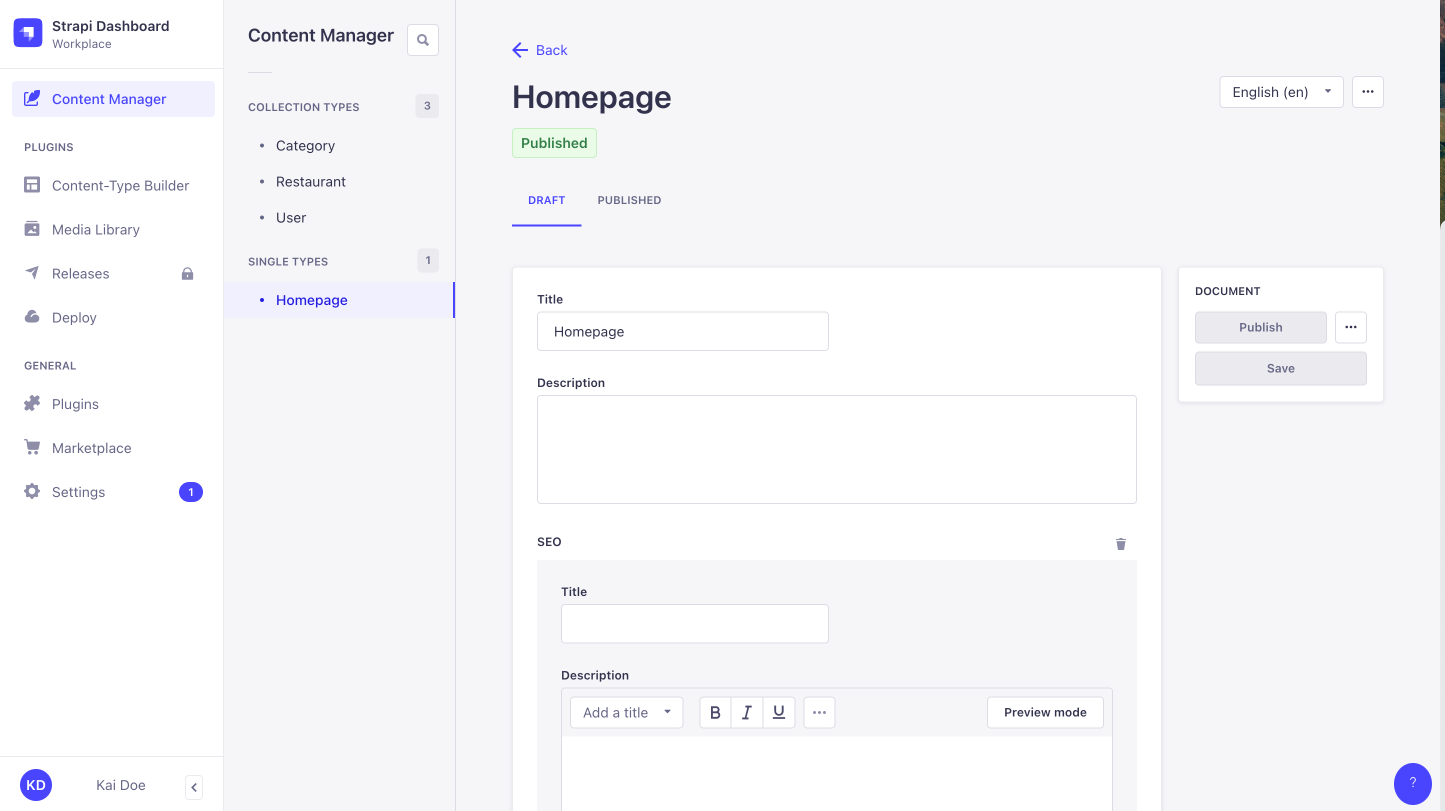Collapse the main navigation sidebar

tap(193, 787)
